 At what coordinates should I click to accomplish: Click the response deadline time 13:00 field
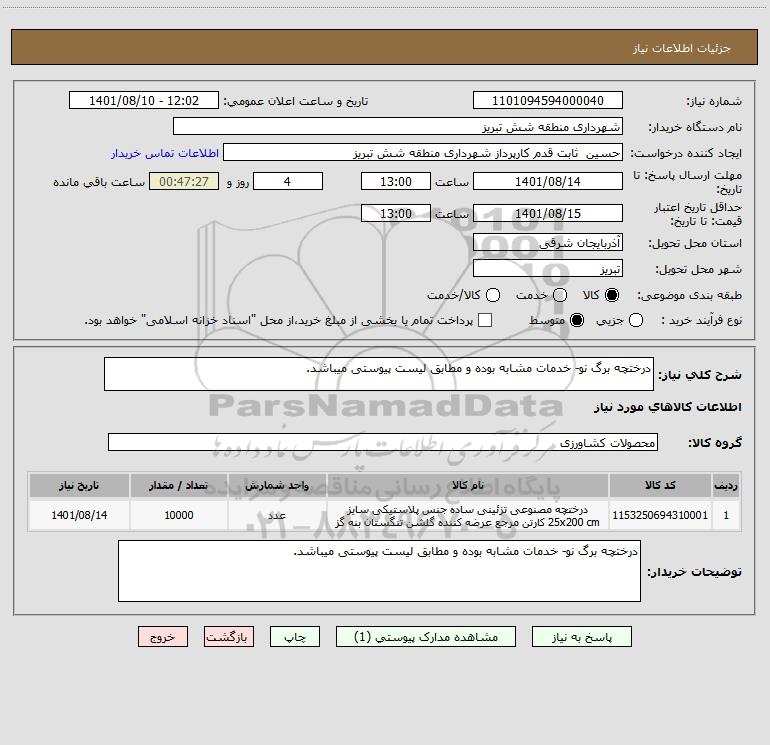[396, 181]
